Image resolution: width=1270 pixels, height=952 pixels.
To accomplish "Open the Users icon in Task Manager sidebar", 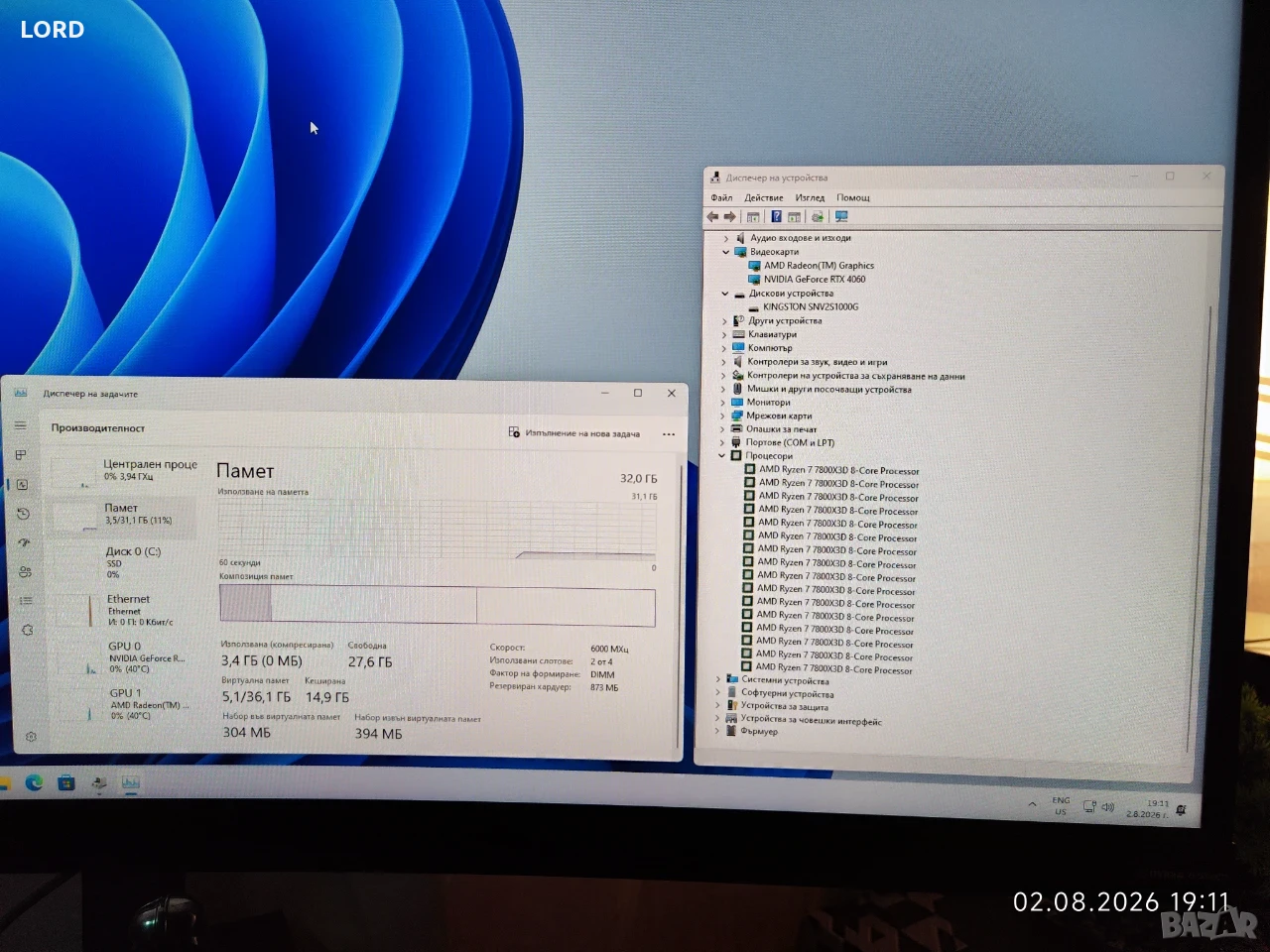I will click(25, 572).
